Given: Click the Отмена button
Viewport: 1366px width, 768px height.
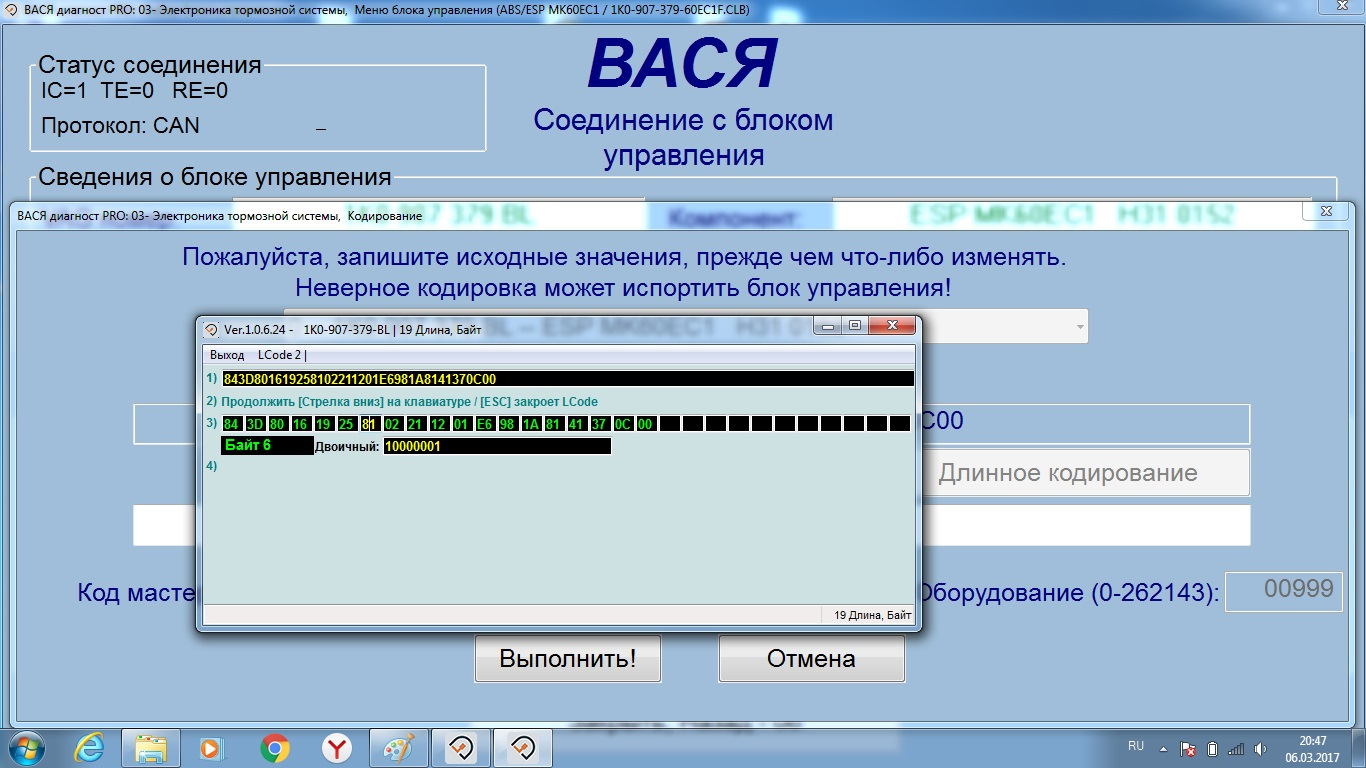Looking at the screenshot, I should 811,659.
